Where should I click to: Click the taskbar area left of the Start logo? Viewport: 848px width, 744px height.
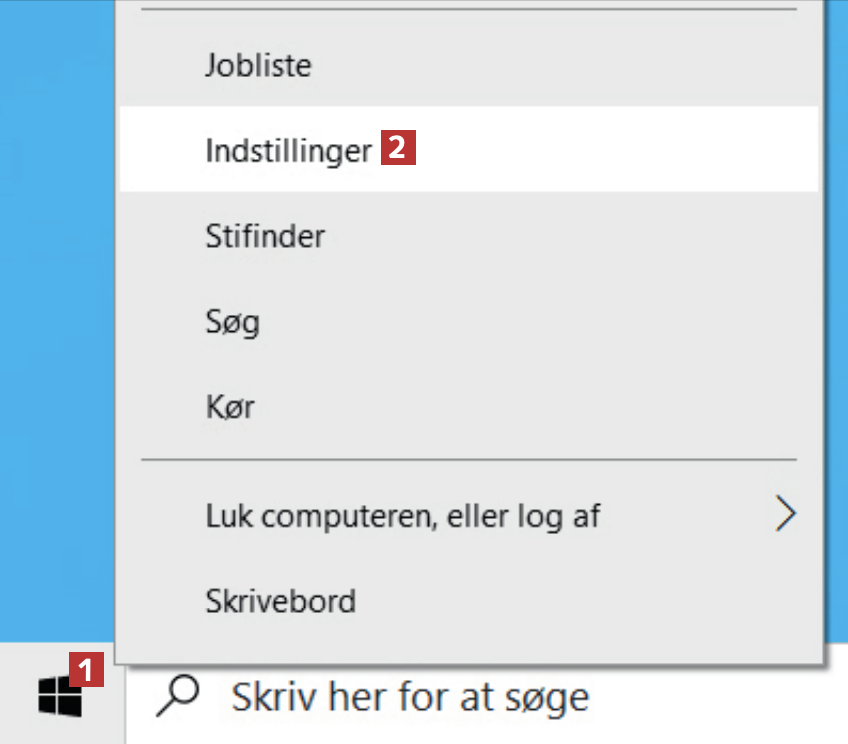[15, 695]
